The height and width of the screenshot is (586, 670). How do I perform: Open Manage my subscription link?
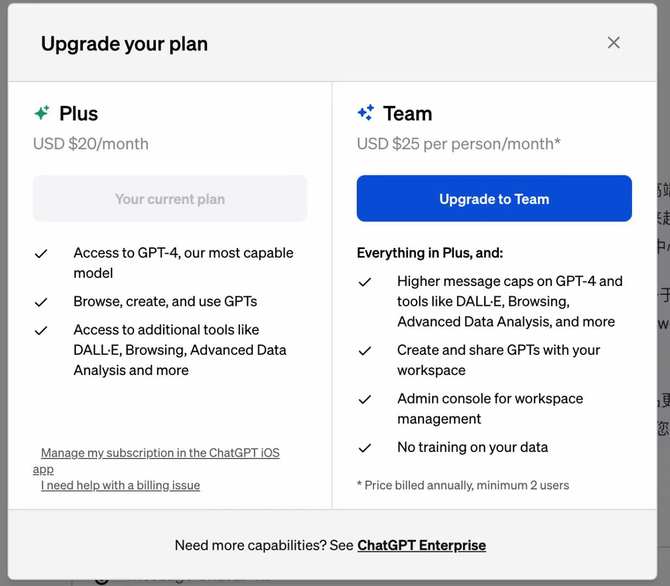pyautogui.click(x=160, y=453)
